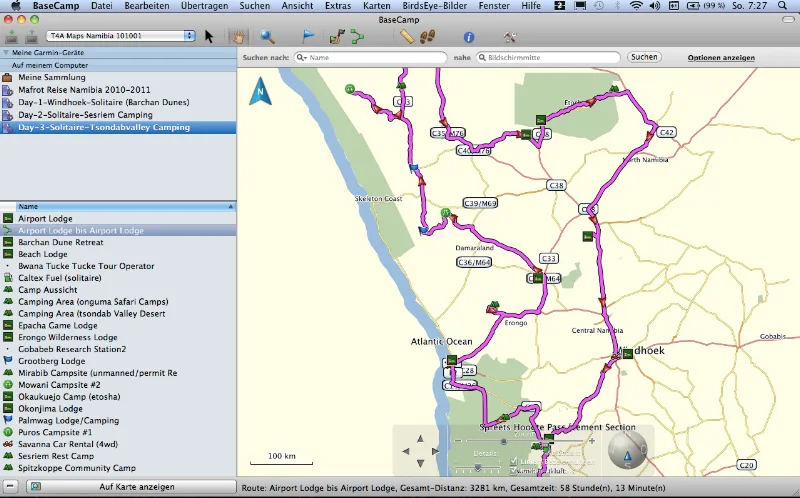This screenshot has height=498, width=800.
Task: Toggle the toolbar pill button in title bar
Action: 788,19
